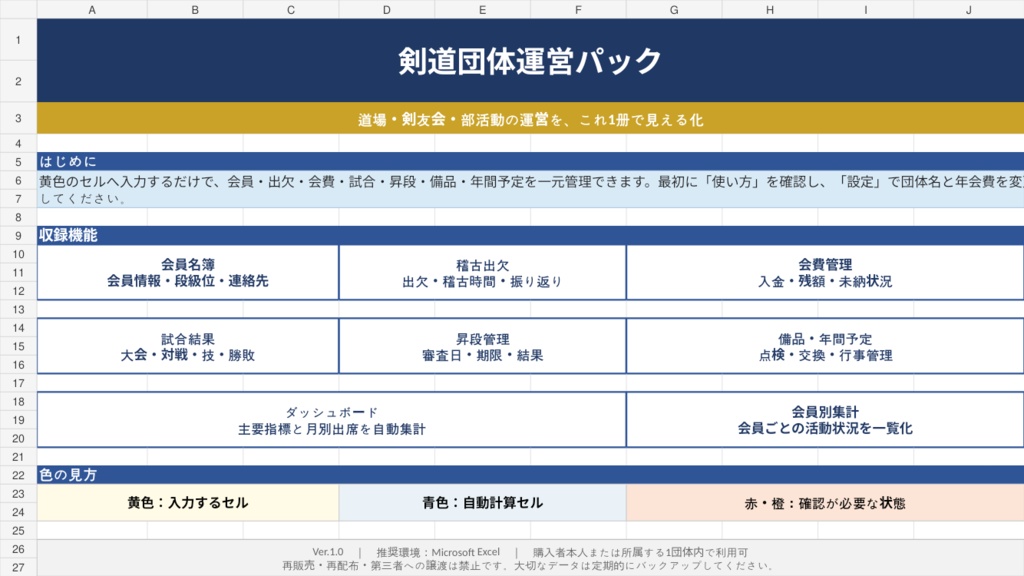Select column C header
The width and height of the screenshot is (1024, 576).
coord(291,9)
